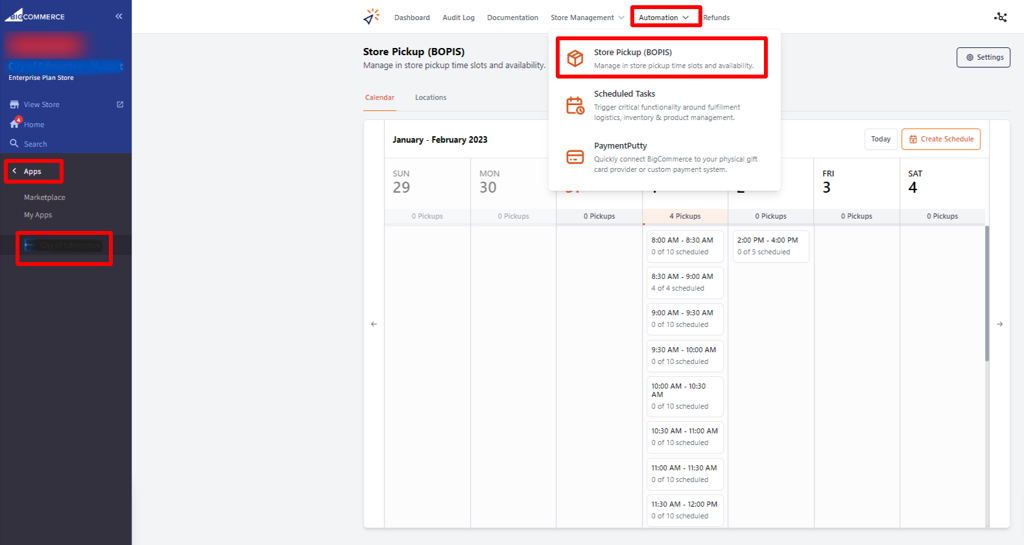1024x545 pixels.
Task: Open the 11:00 AM - 11:30 AM slot
Action: (x=685, y=473)
